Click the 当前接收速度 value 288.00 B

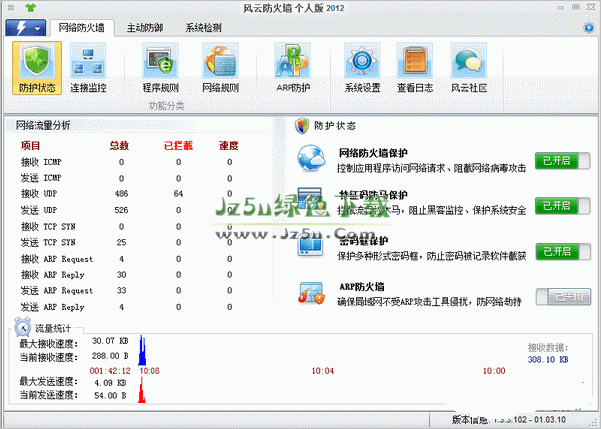point(110,356)
